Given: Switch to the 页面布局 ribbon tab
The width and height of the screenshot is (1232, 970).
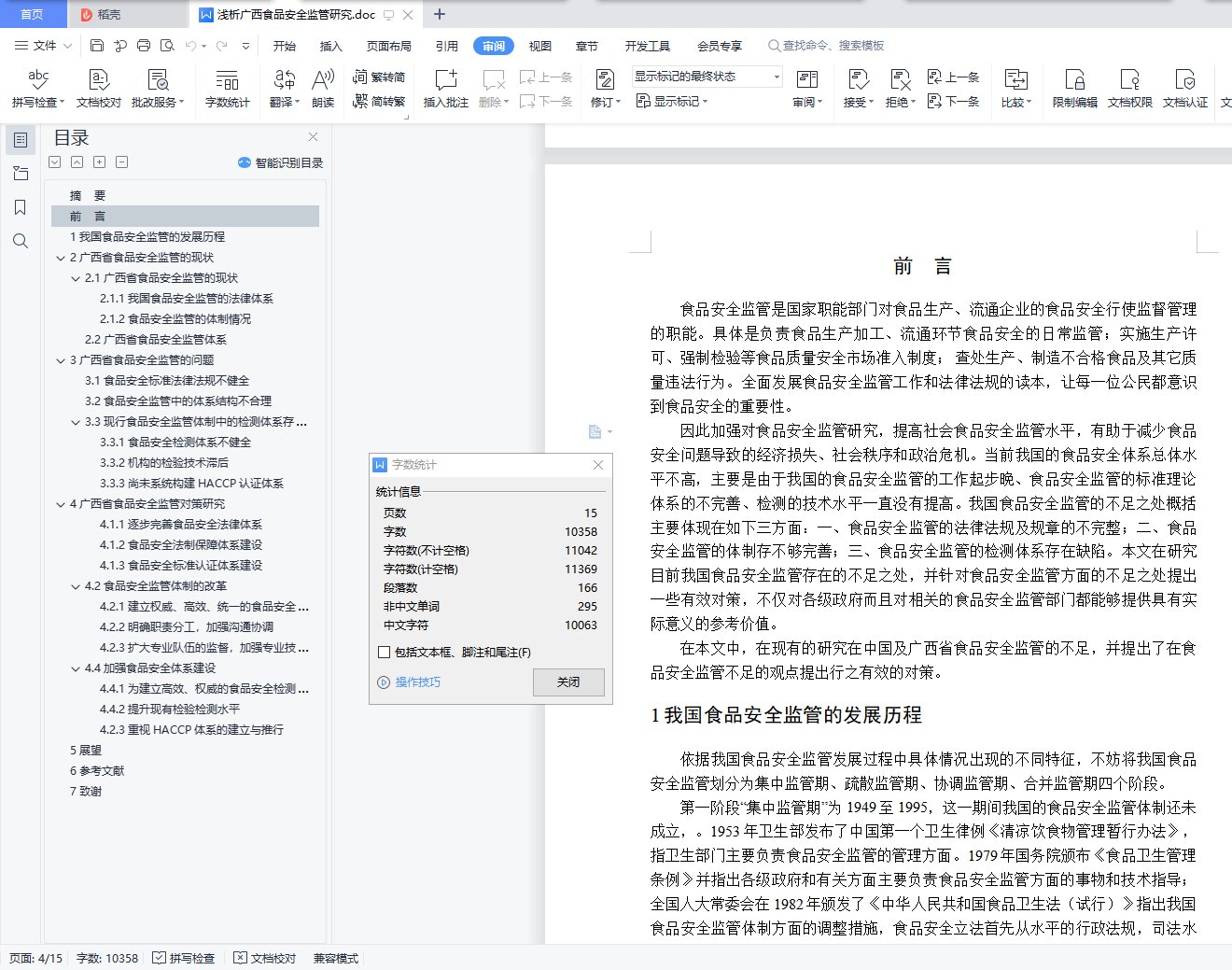Looking at the screenshot, I should [389, 46].
